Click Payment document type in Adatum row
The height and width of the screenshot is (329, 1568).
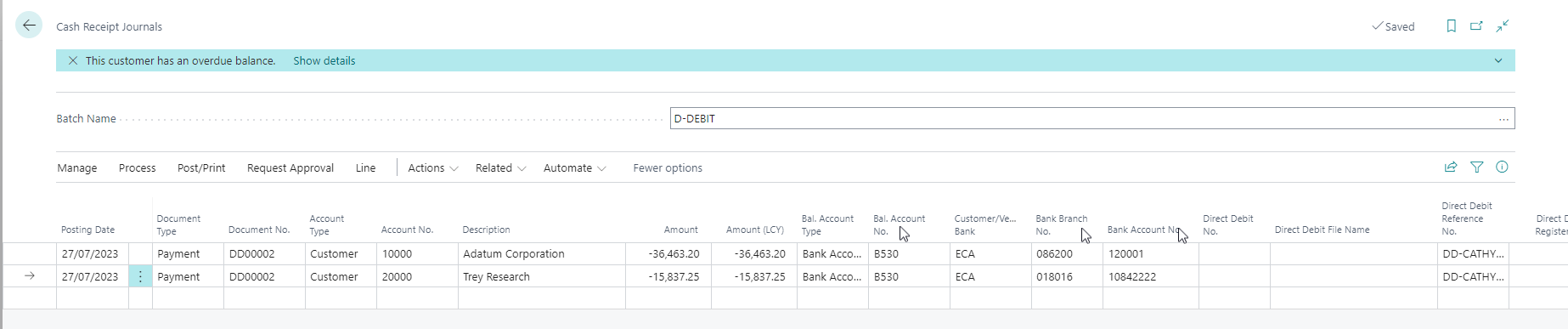[x=188, y=254]
